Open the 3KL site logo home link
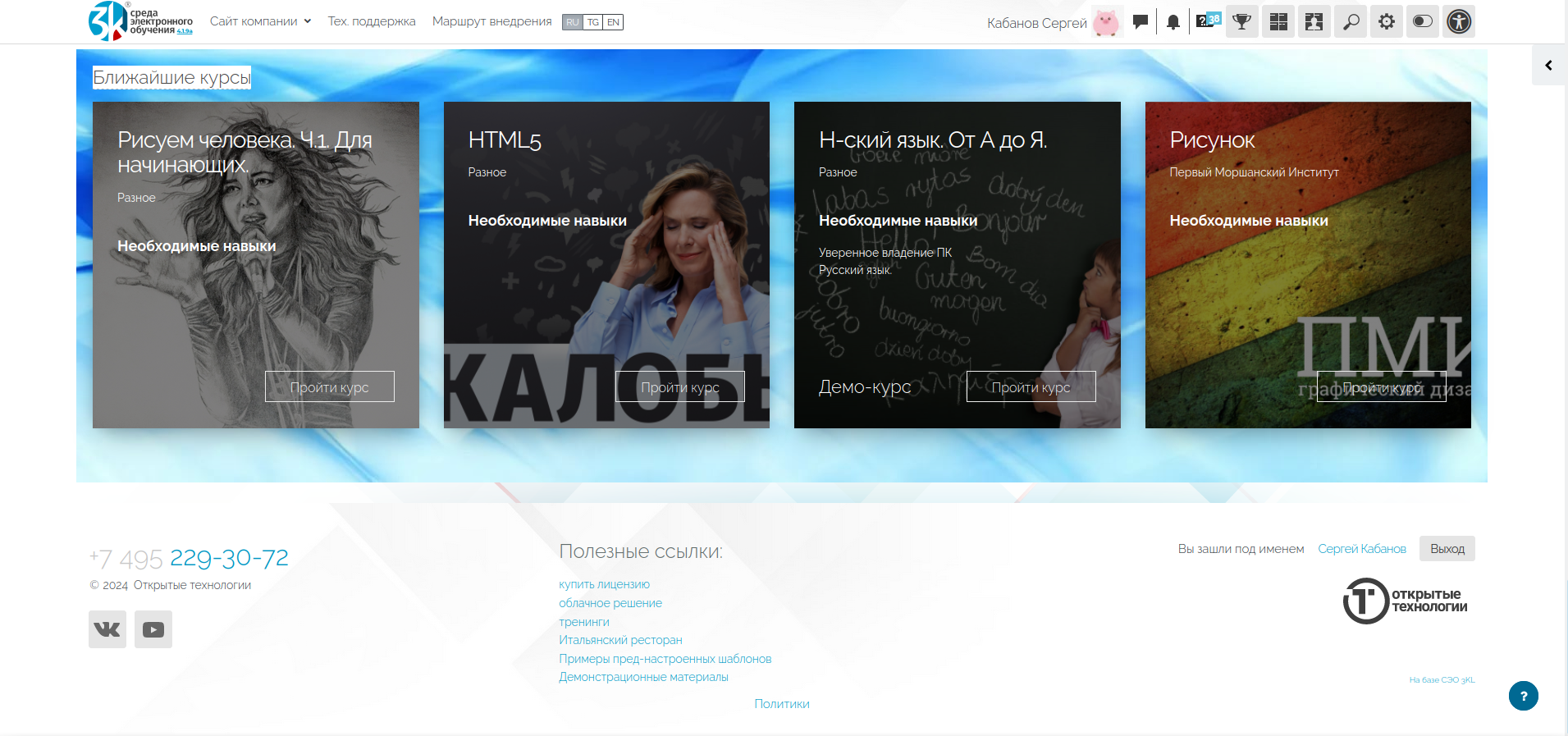The width and height of the screenshot is (1568, 736). coord(140,21)
